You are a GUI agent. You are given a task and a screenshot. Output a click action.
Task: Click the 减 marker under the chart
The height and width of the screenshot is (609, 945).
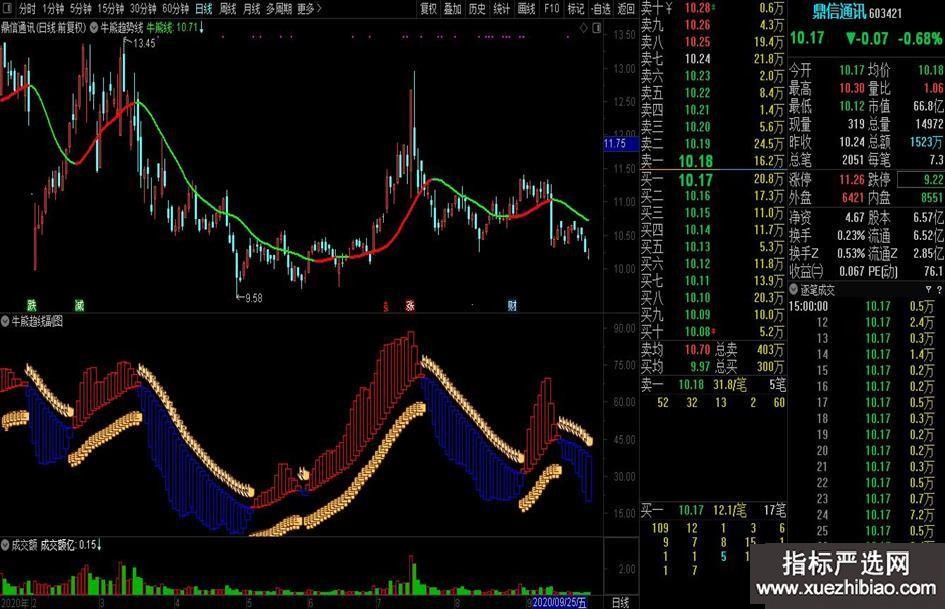[x=80, y=305]
